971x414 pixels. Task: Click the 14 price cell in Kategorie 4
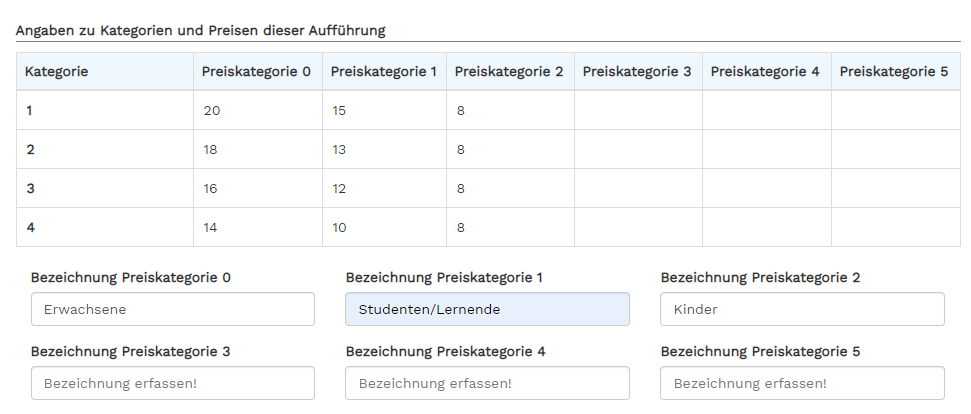pos(258,228)
